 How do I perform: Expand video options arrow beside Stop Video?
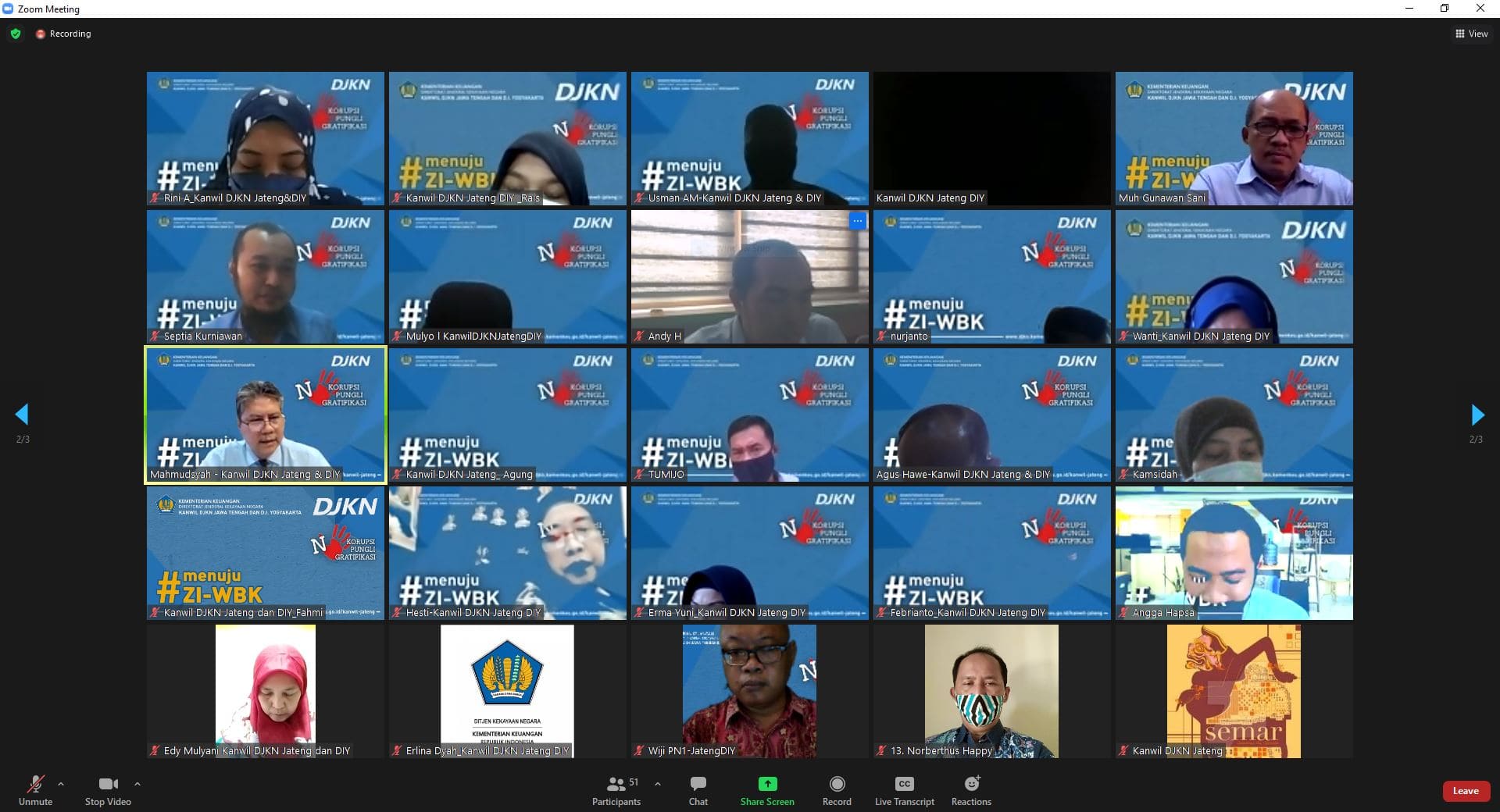tap(137, 784)
